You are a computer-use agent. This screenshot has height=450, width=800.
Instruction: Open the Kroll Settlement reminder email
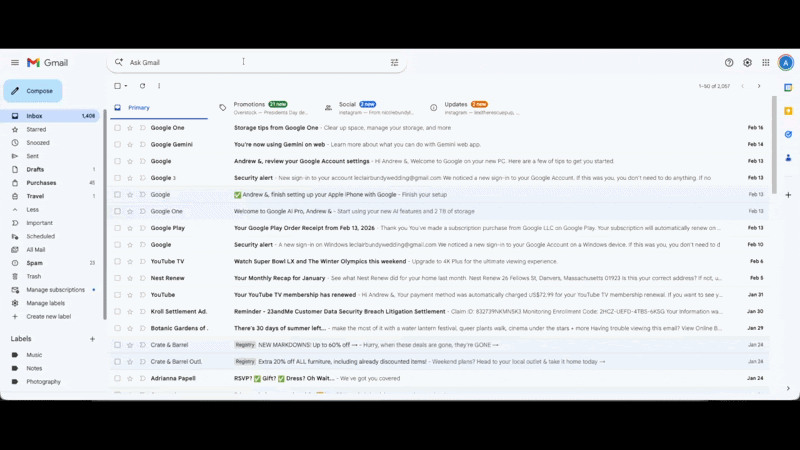(x=439, y=312)
